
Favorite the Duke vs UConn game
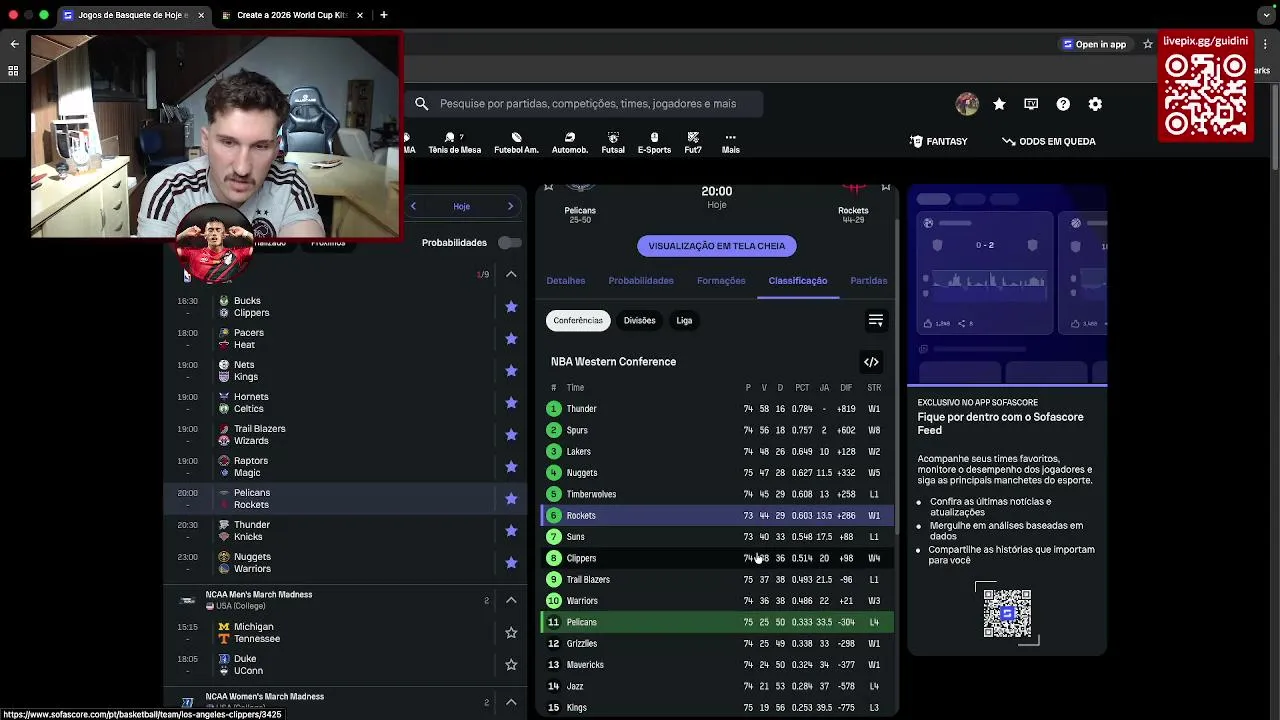[511, 665]
